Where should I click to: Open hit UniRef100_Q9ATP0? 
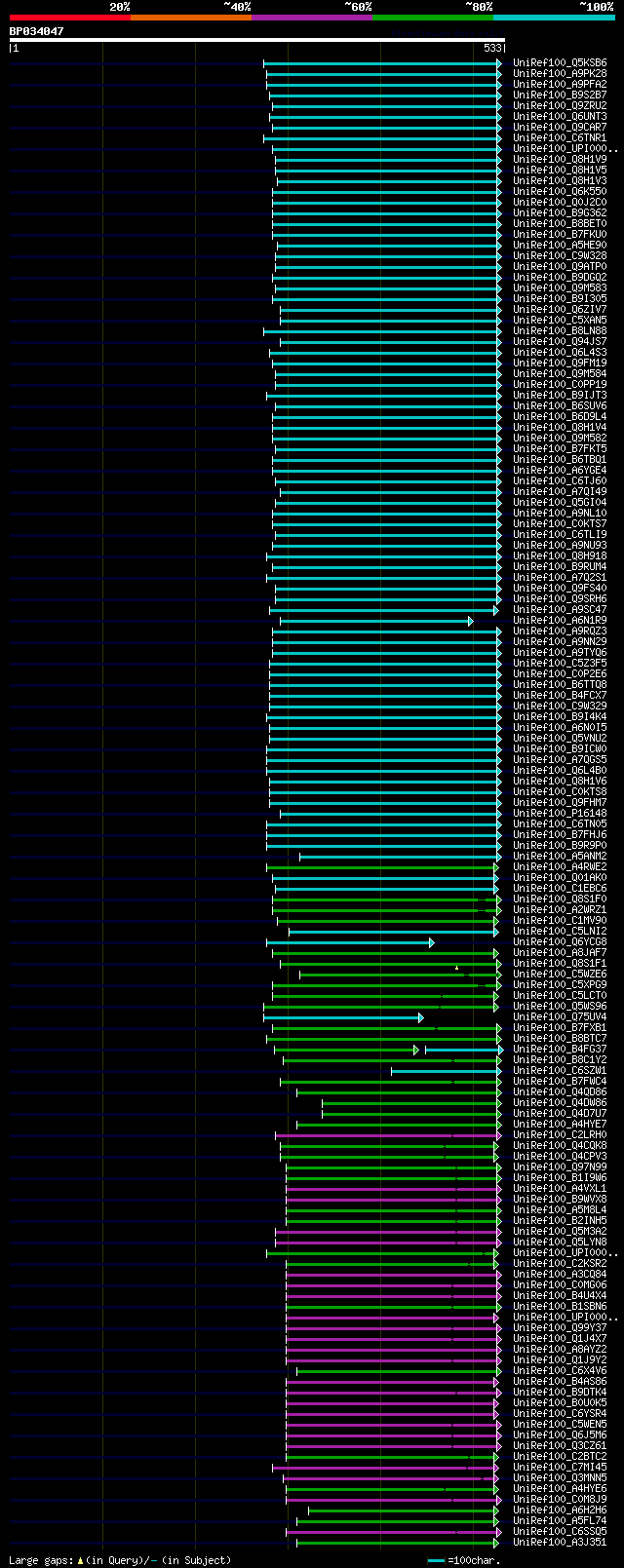(560, 267)
